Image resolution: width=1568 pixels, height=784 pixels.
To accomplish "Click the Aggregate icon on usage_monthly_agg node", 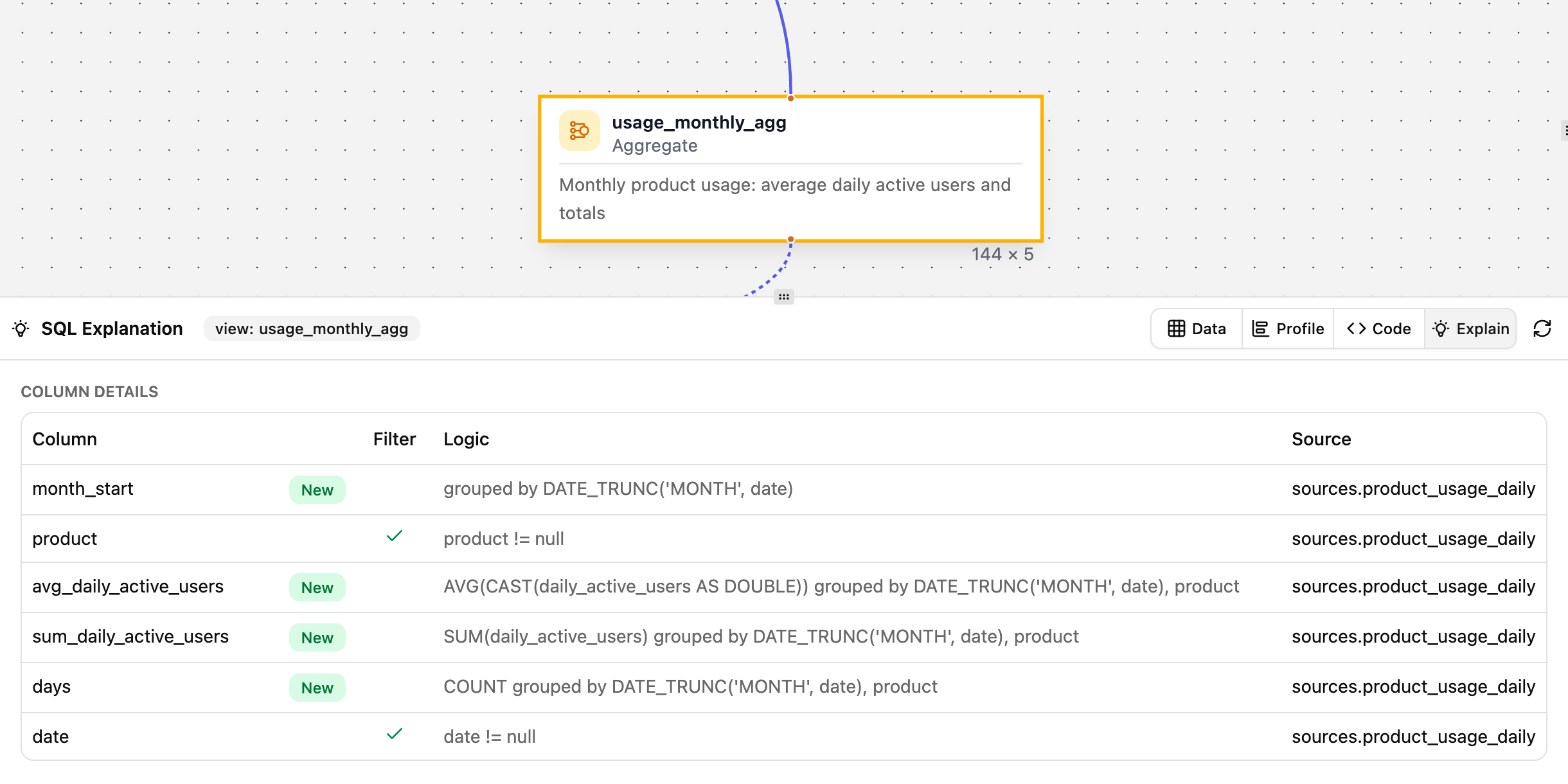I will pyautogui.click(x=579, y=130).
